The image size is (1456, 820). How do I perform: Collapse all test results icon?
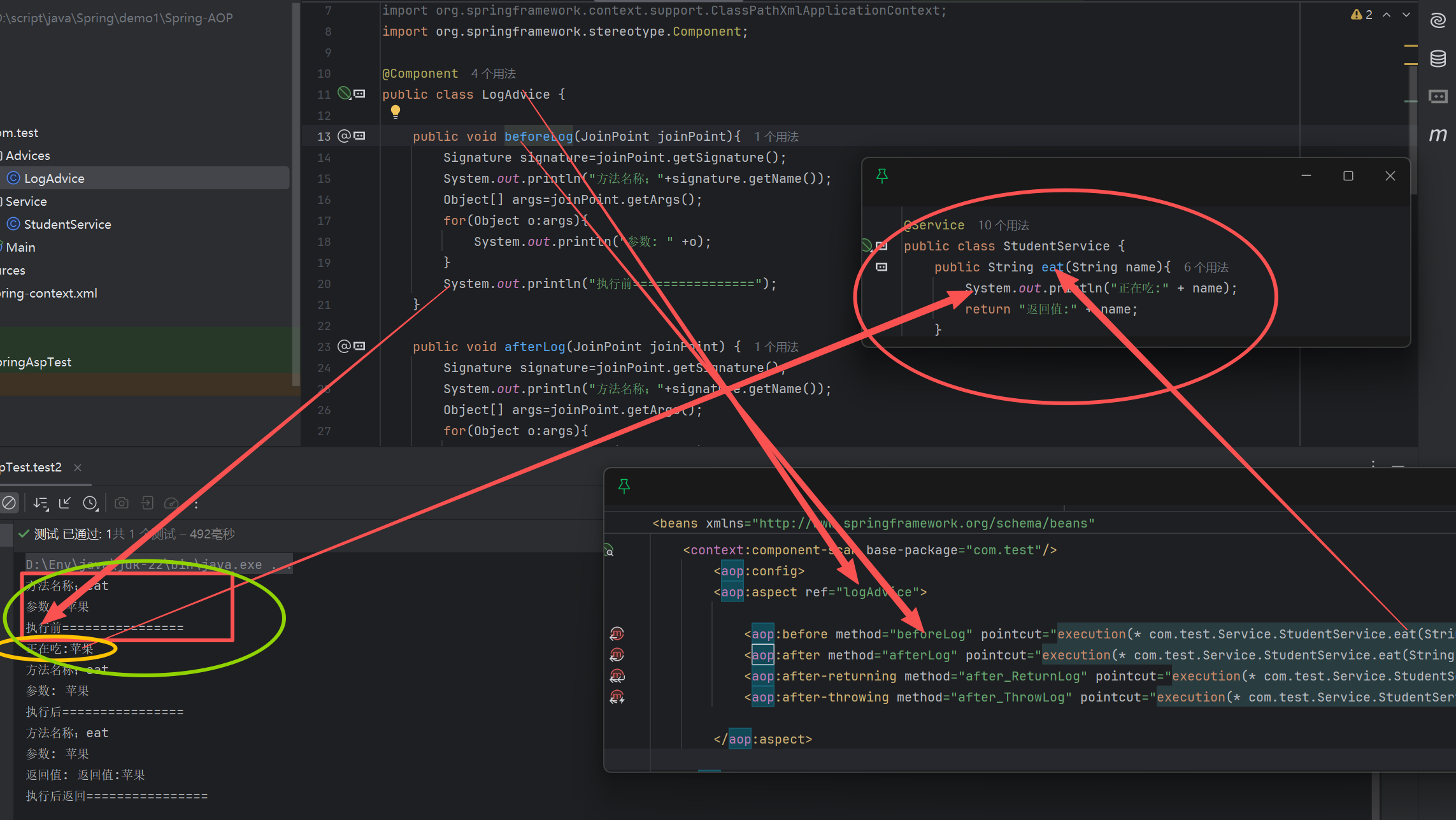point(64,503)
